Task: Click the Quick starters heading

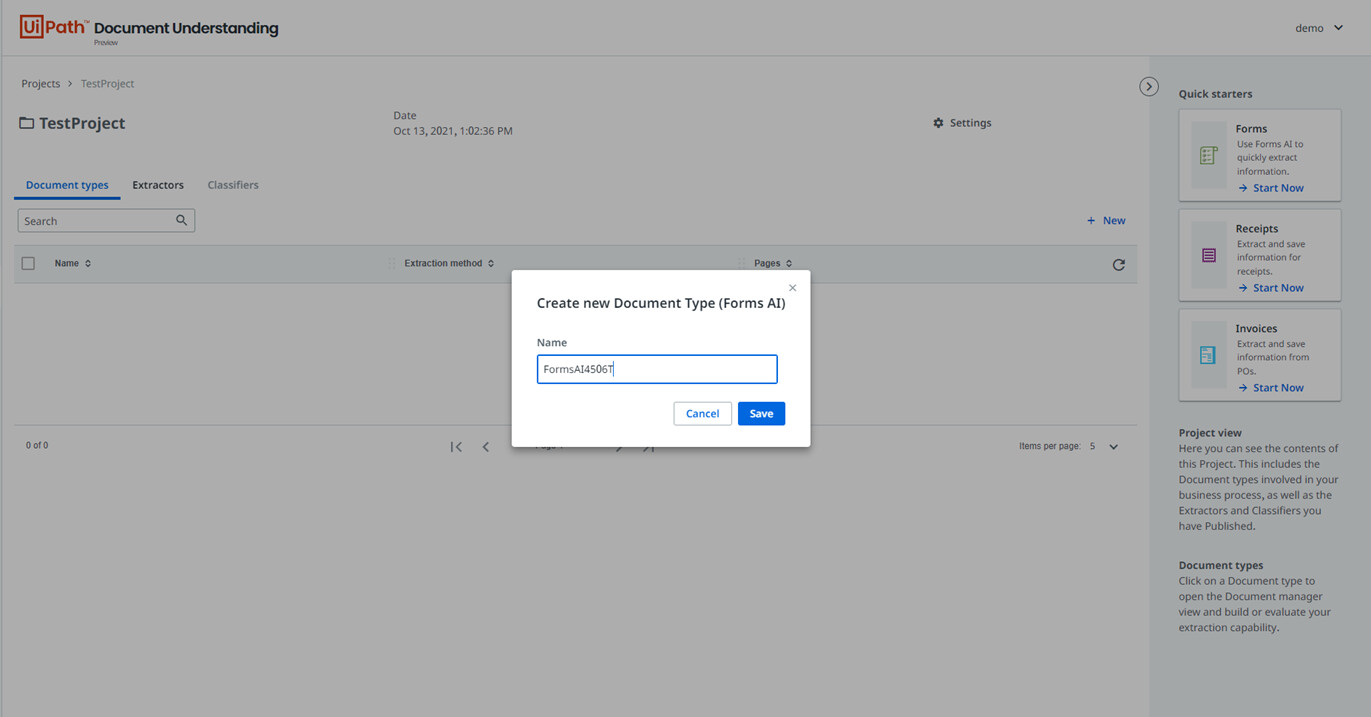Action: [x=1215, y=94]
